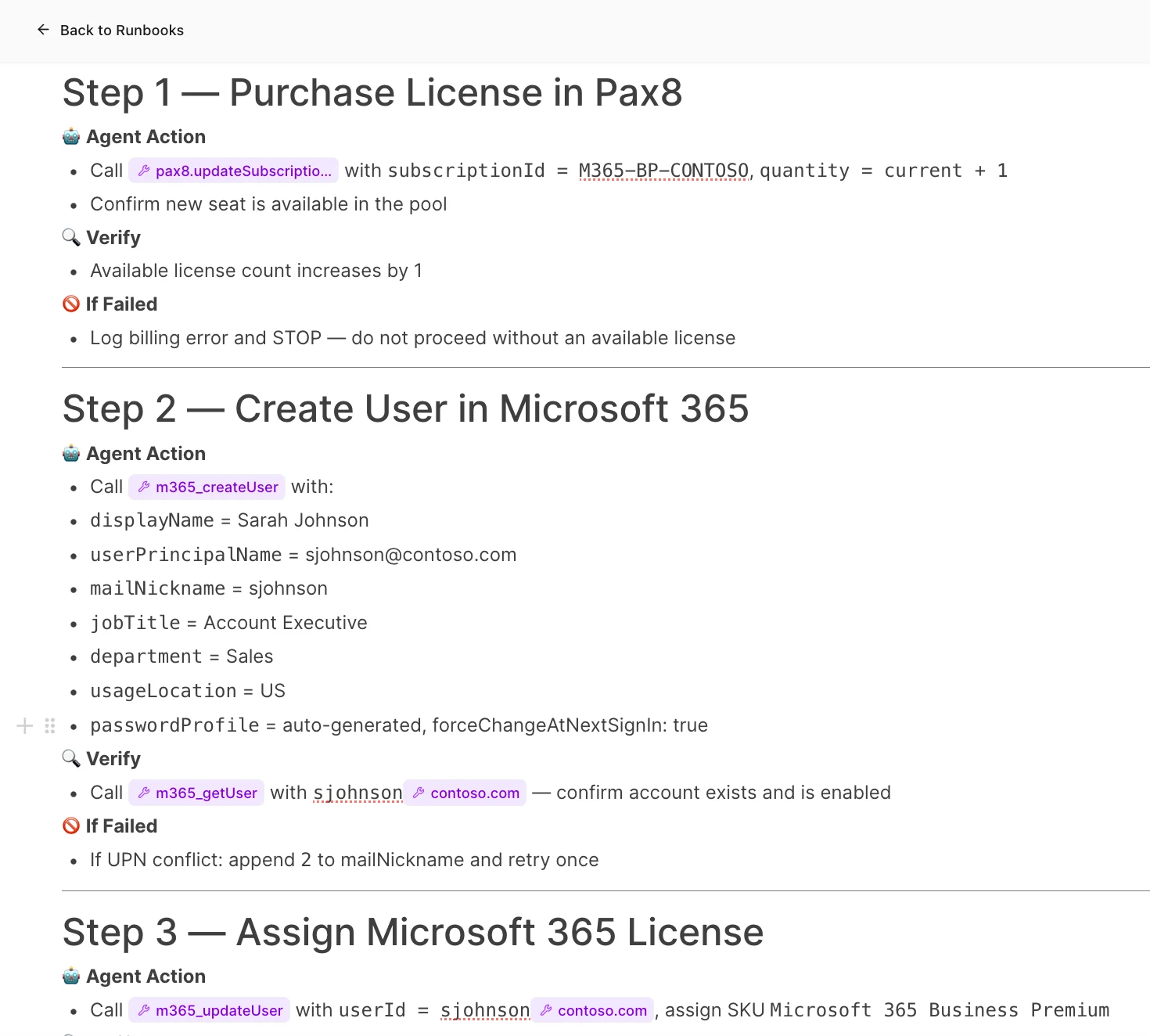Image resolution: width=1150 pixels, height=1036 pixels.
Task: Click the userPrincipalName sjohnson@contoso.com line
Action: click(x=303, y=555)
